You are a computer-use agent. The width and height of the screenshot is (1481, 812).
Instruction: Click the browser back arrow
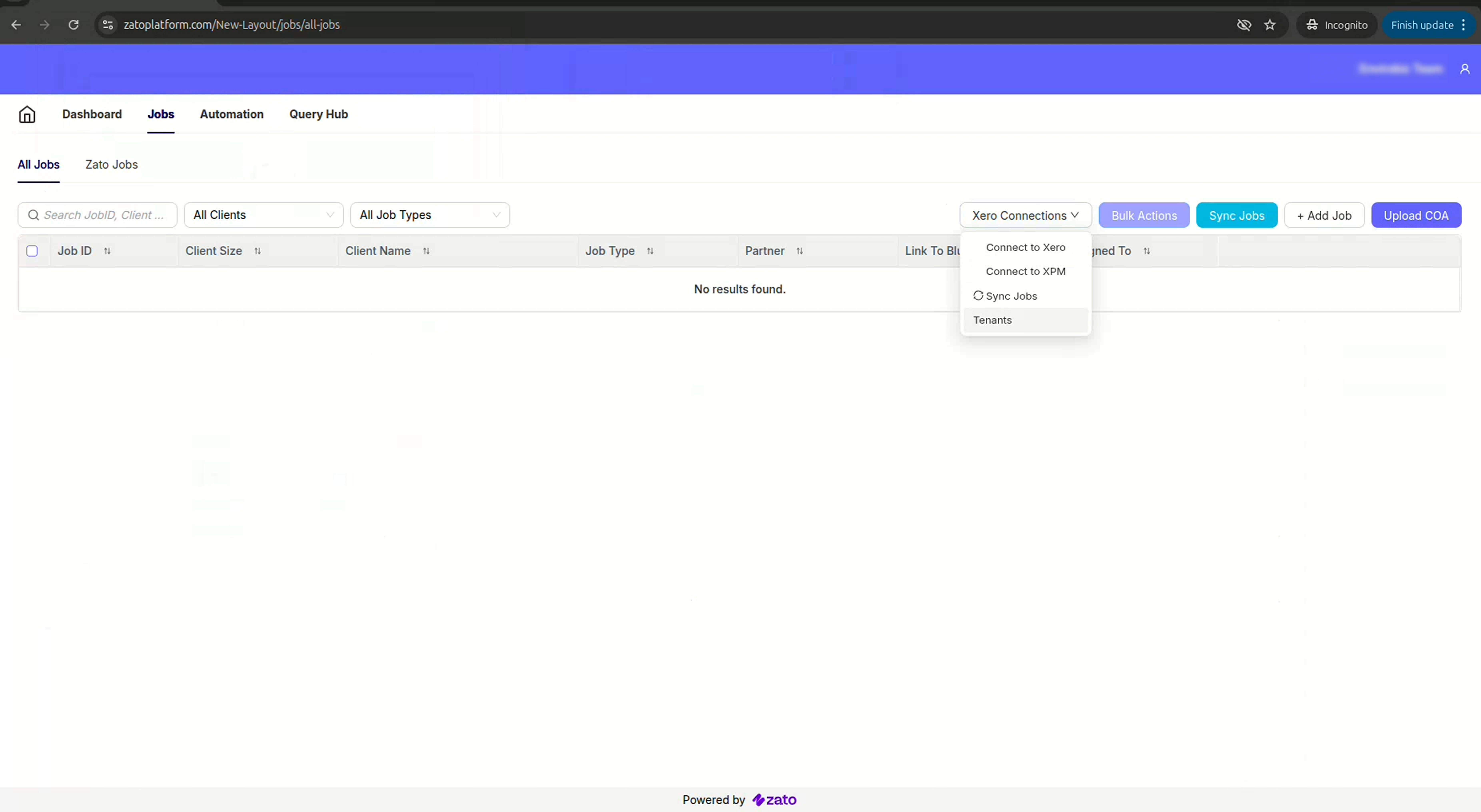point(16,25)
